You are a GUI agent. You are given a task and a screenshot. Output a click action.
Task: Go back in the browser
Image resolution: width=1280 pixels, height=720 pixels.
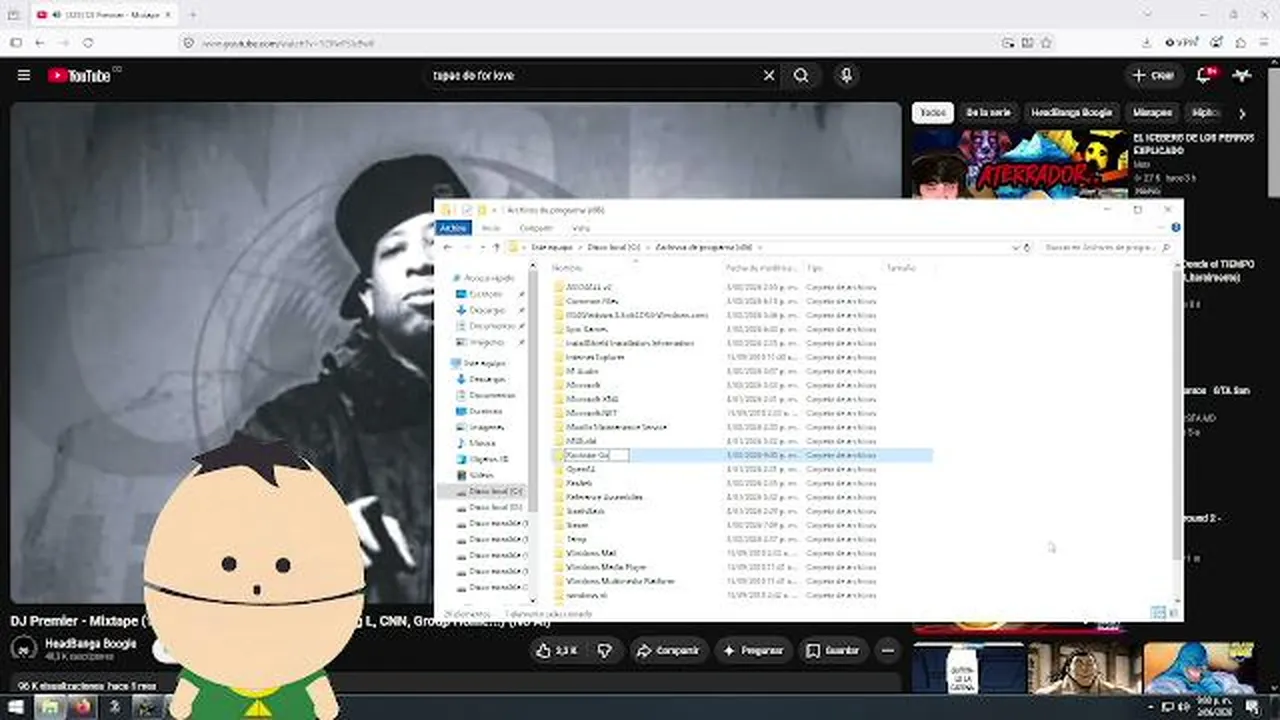(40, 43)
